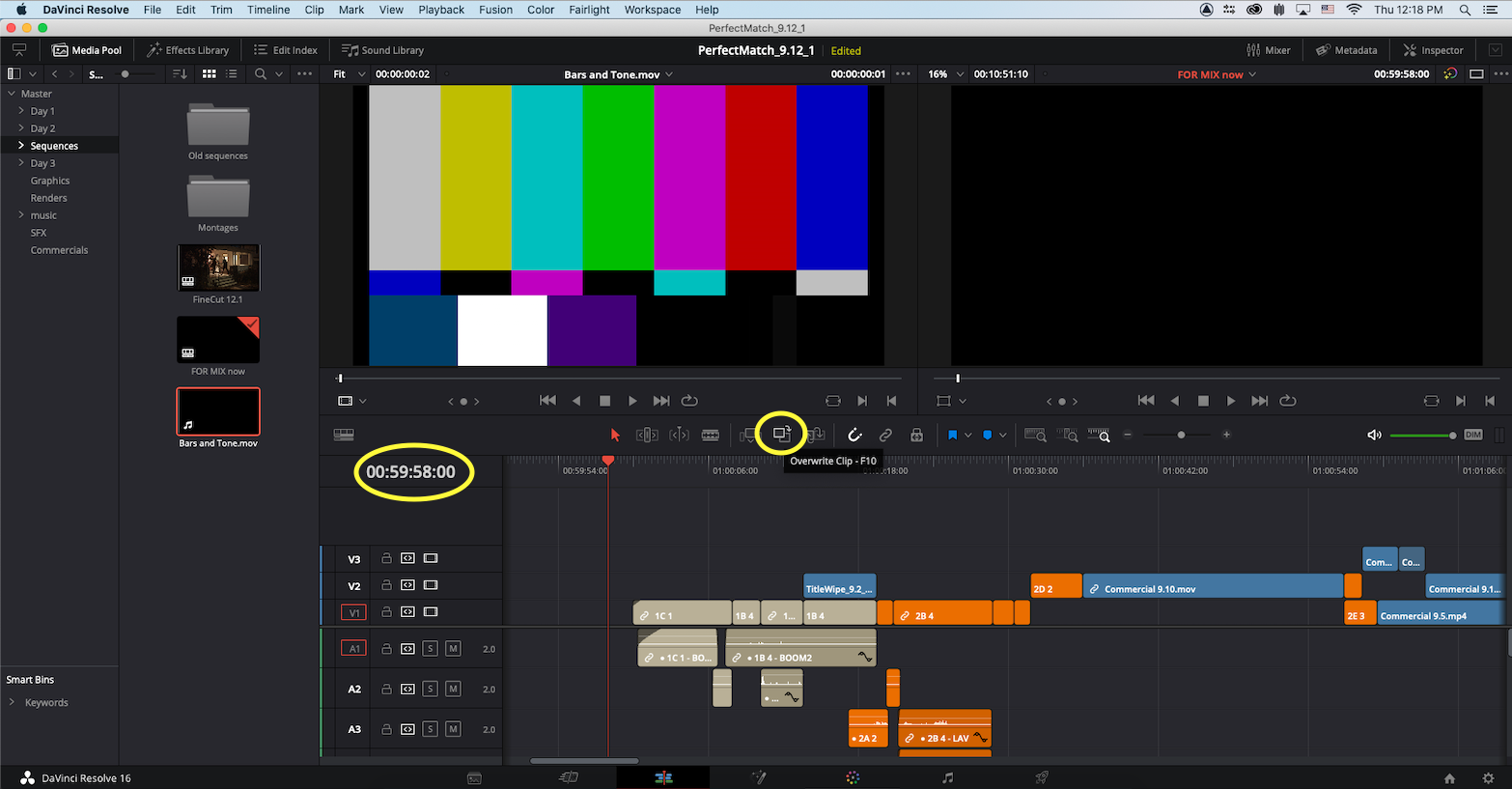Open the Fairlight menu
The width and height of the screenshot is (1512, 789).
[589, 10]
